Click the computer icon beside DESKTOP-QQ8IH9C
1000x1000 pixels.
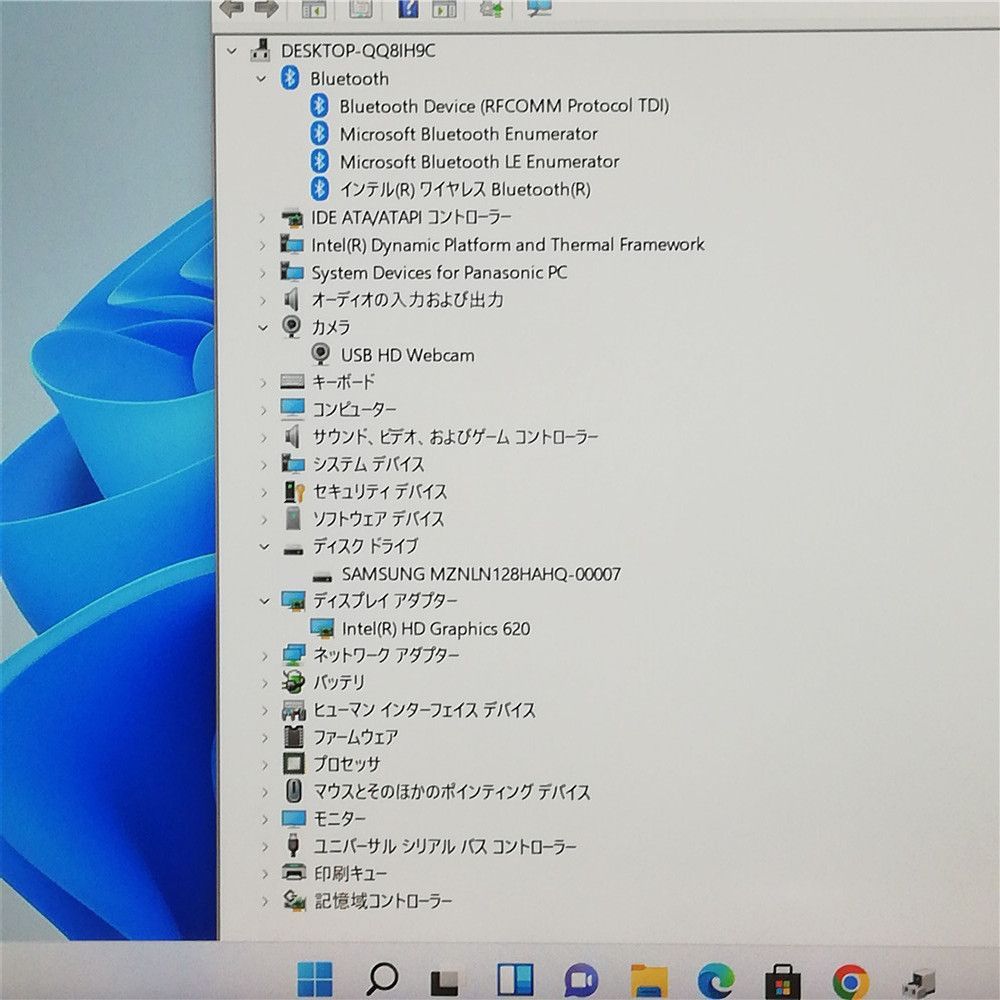260,50
